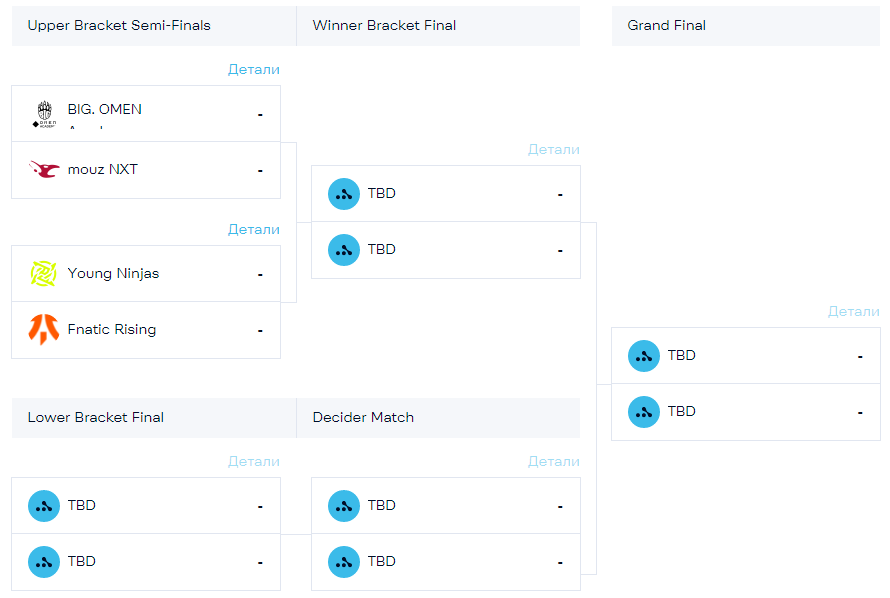Viewport: 890px width, 598px height.
Task: Open Детали link of the Grand Final match
Action: point(854,311)
